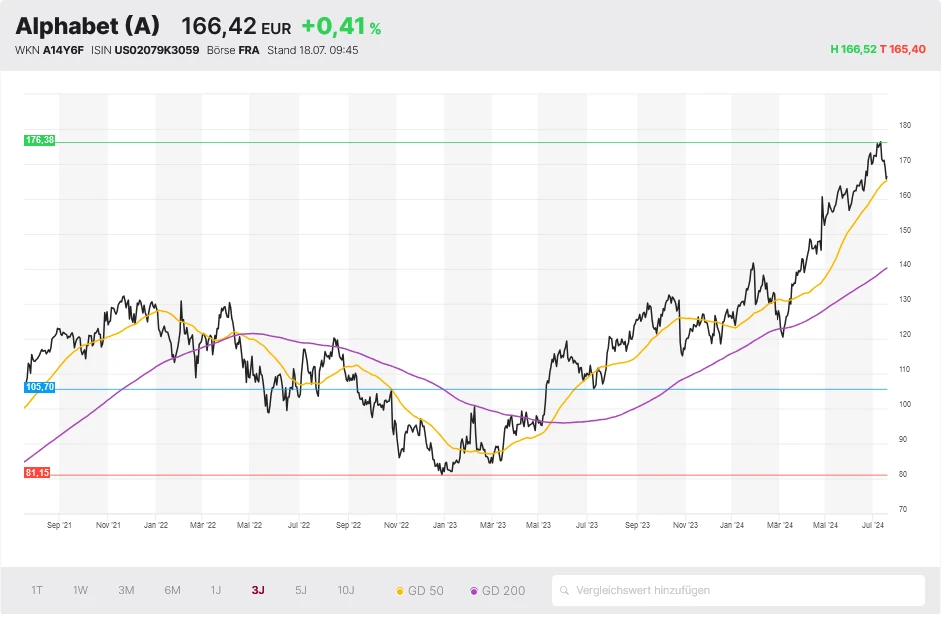This screenshot has width=944, height=617.
Task: Change chart period to 5J
Action: (301, 590)
